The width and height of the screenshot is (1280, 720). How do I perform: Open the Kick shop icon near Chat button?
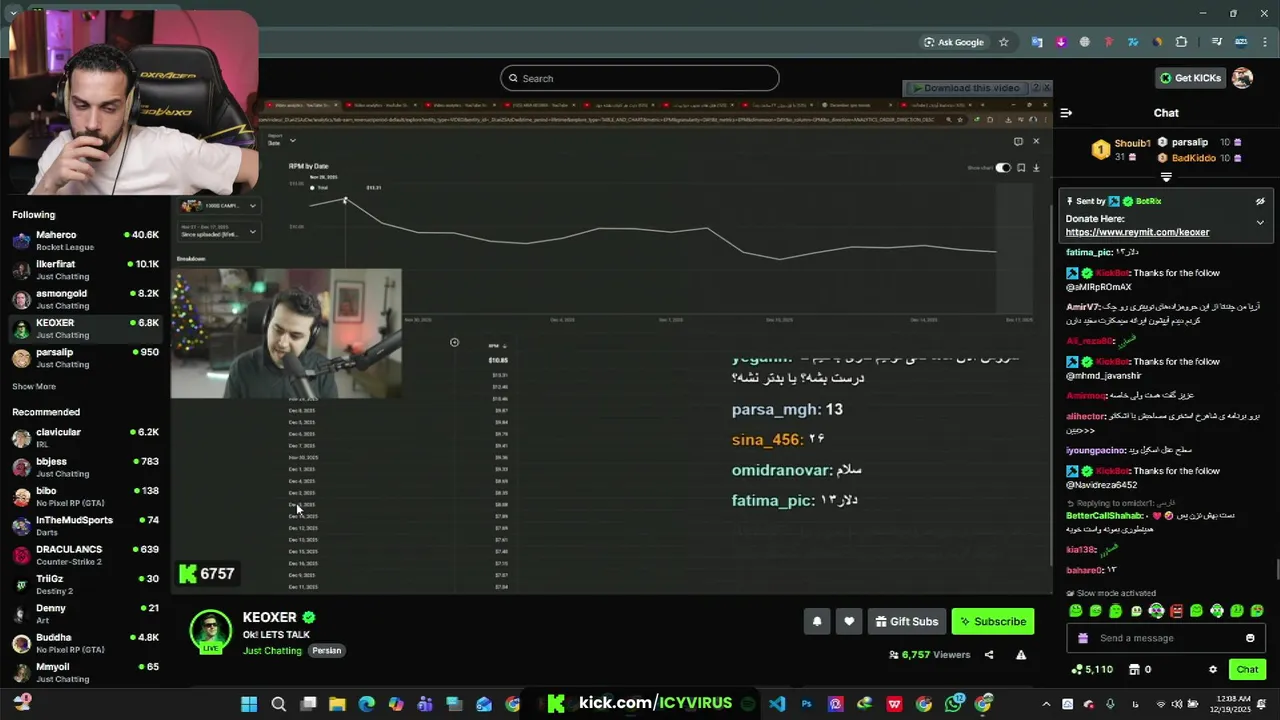(x=1134, y=669)
